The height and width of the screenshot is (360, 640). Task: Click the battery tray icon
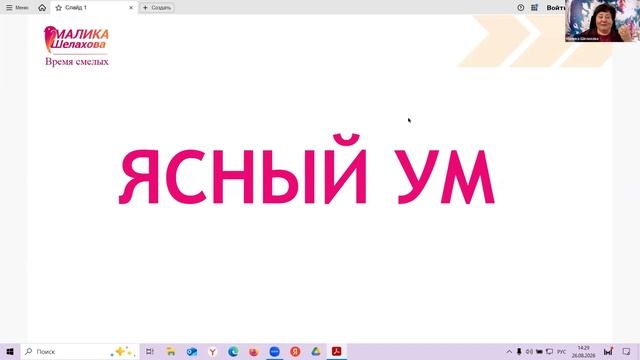click(x=539, y=351)
